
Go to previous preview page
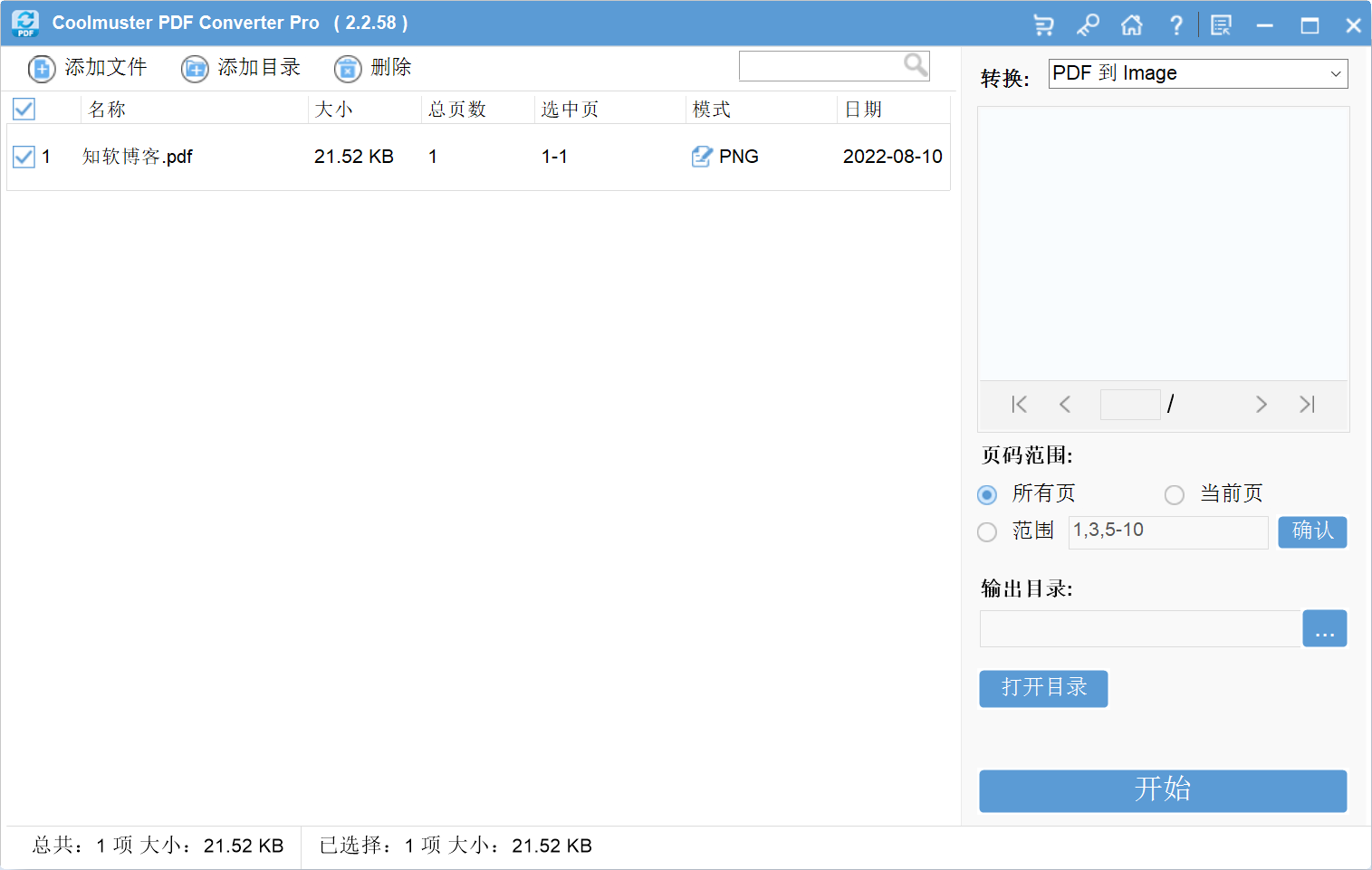pos(1065,405)
